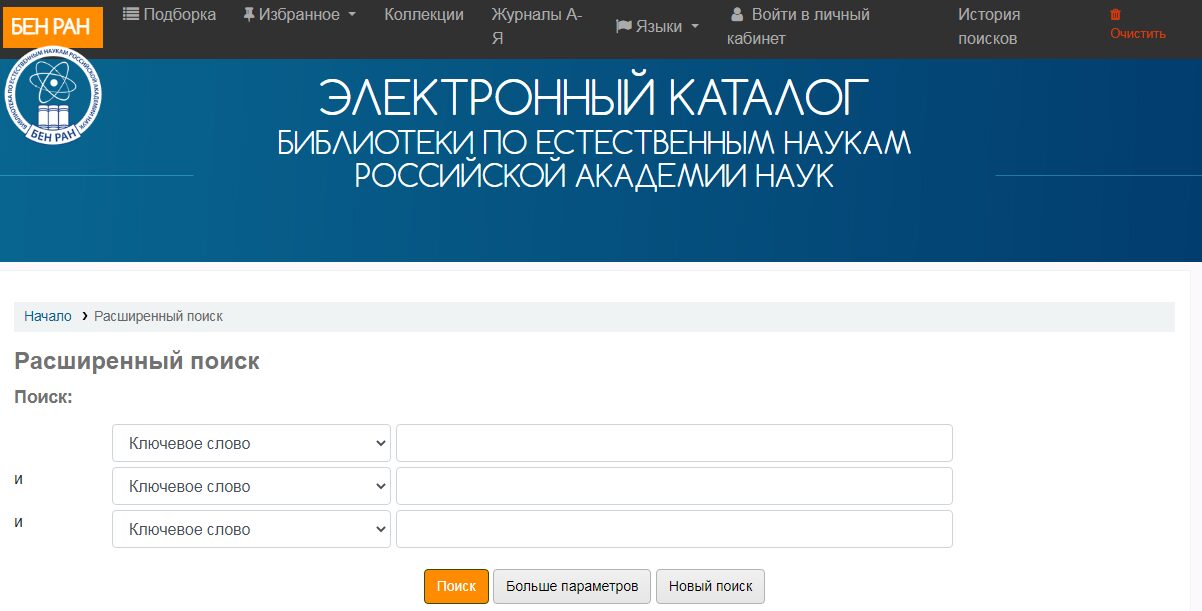Click the Расширенный поиск page heading

coord(137,361)
